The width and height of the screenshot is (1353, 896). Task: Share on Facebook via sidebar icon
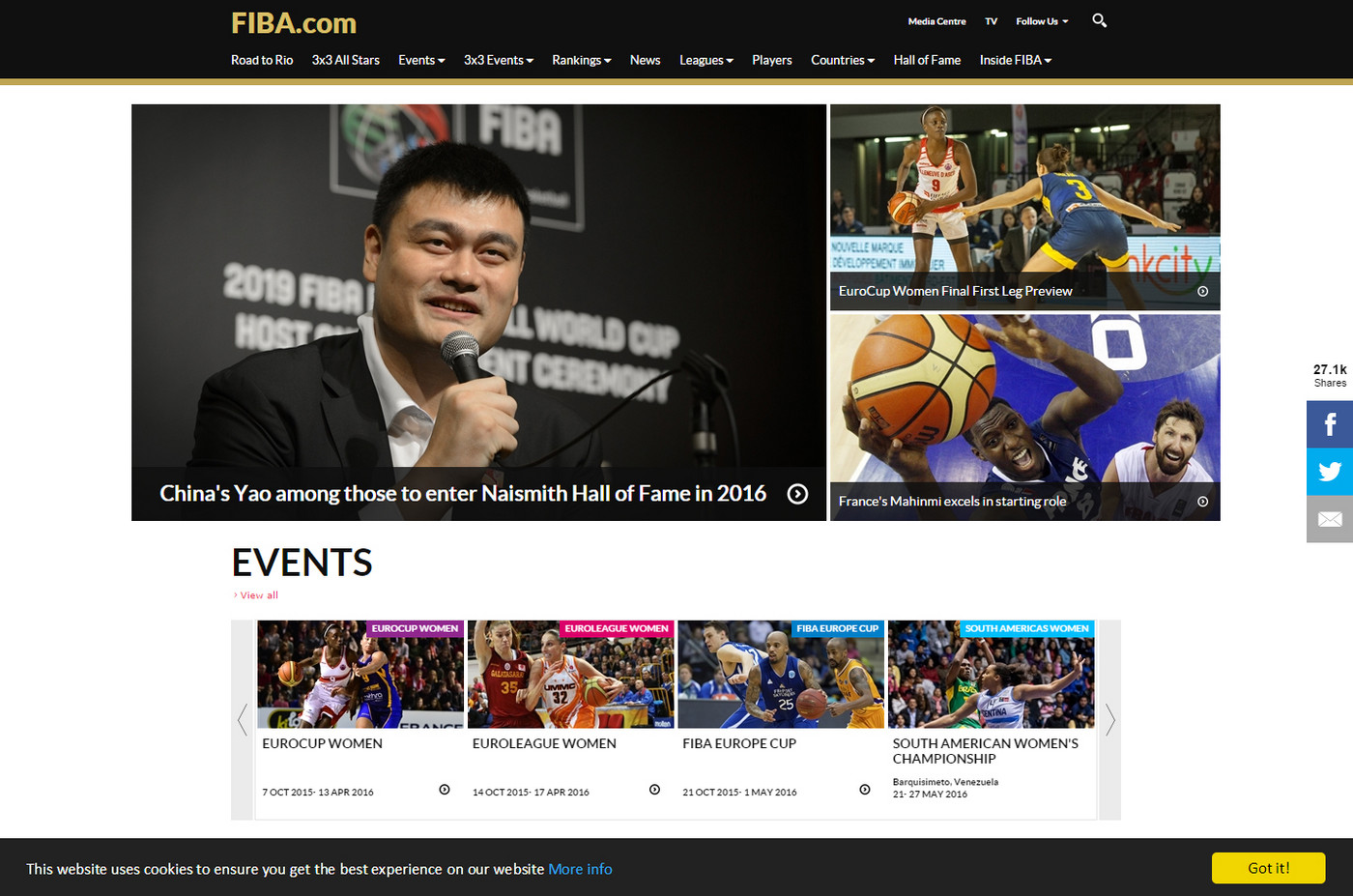point(1330,424)
